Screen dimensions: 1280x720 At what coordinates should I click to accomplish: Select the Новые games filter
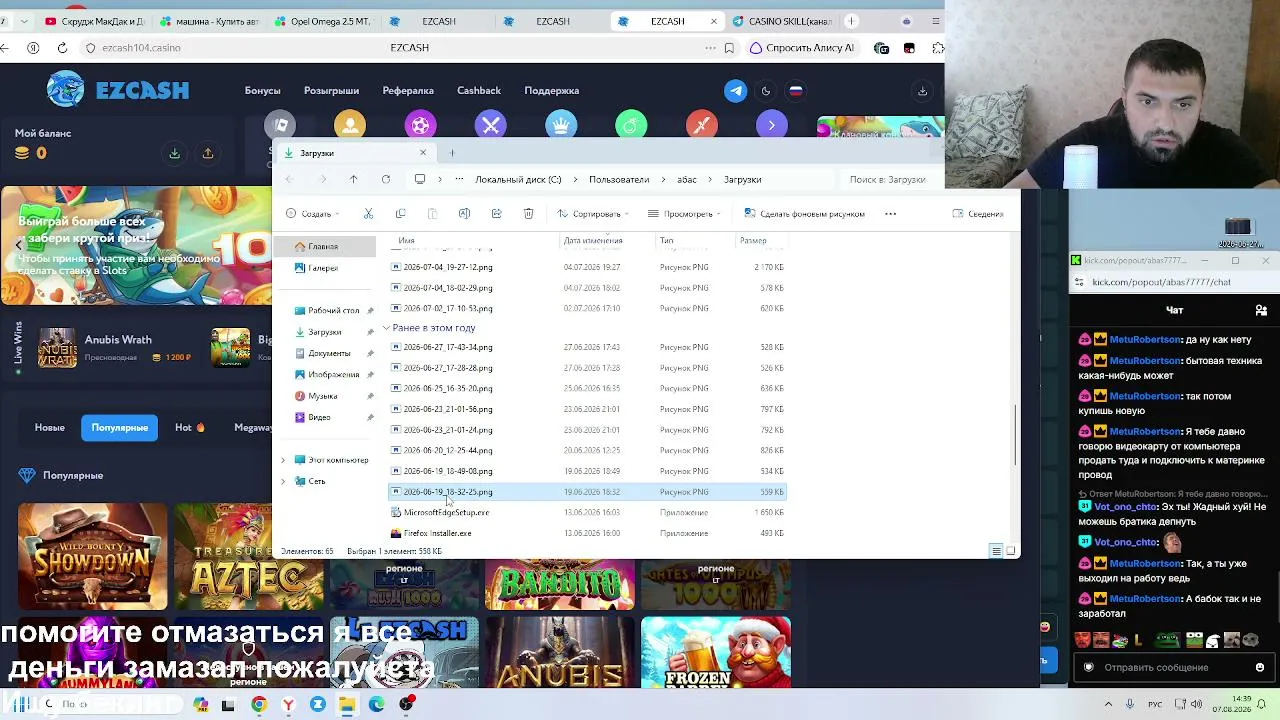(50, 428)
